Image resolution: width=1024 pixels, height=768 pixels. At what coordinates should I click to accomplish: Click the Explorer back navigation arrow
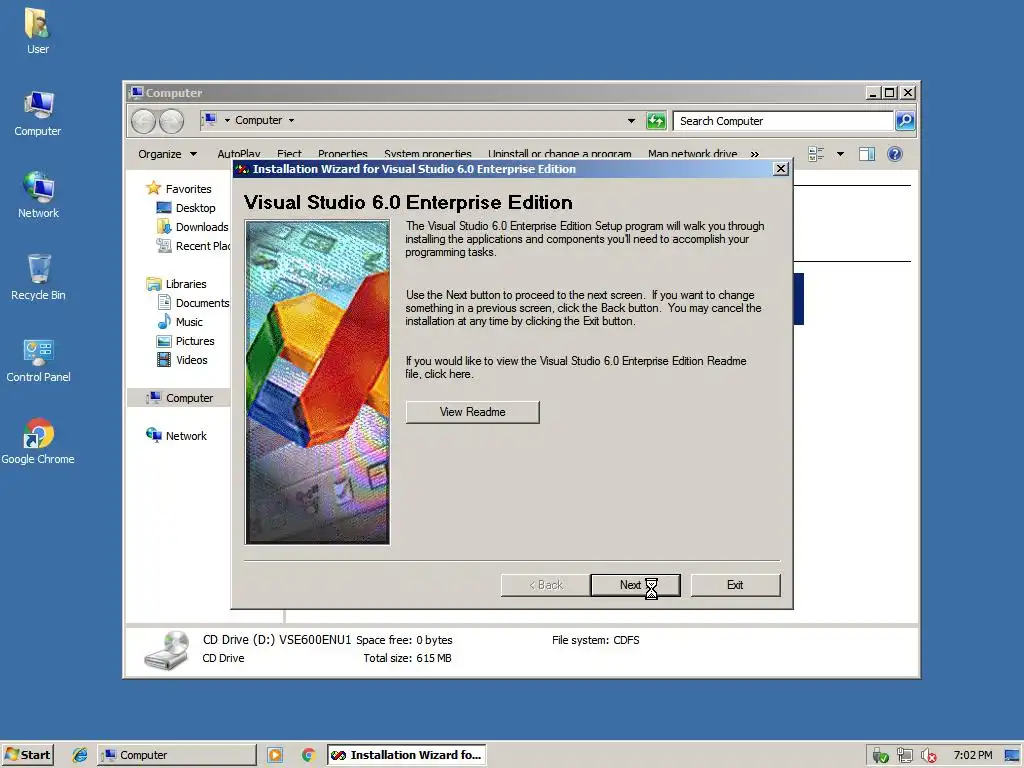point(144,121)
